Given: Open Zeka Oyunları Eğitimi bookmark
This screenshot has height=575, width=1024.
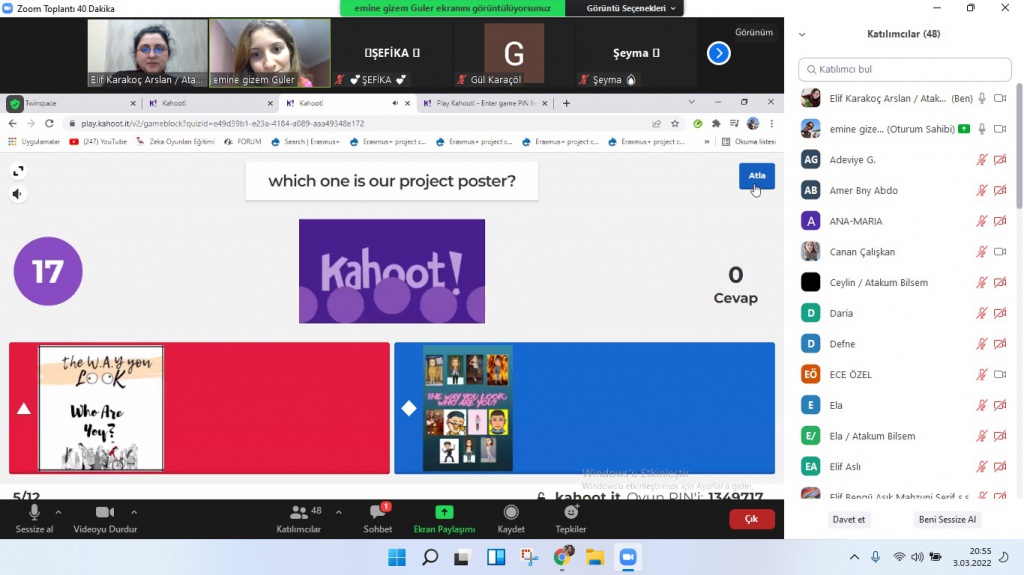Looking at the screenshot, I should pos(175,142).
